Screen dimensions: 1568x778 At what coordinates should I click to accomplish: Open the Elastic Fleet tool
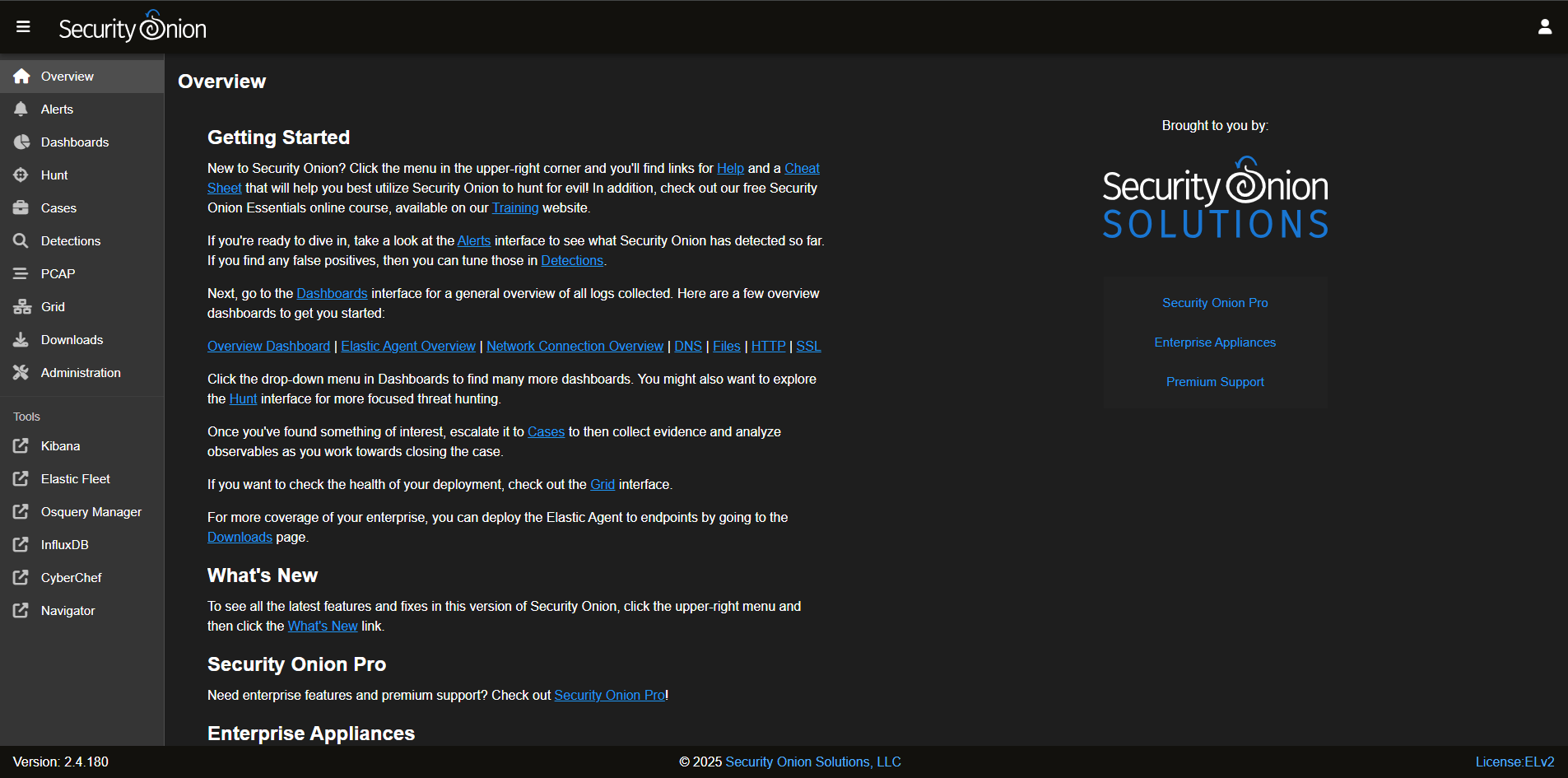click(x=75, y=478)
